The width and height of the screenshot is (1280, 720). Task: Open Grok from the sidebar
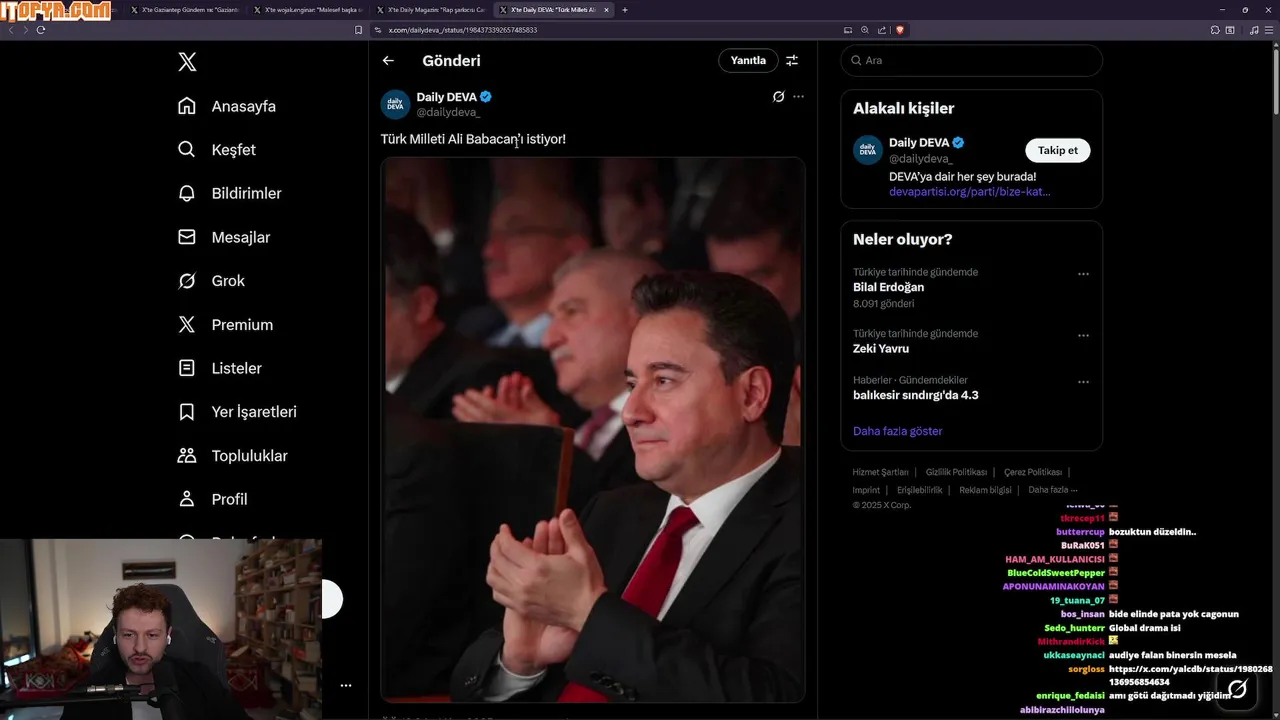211,281
